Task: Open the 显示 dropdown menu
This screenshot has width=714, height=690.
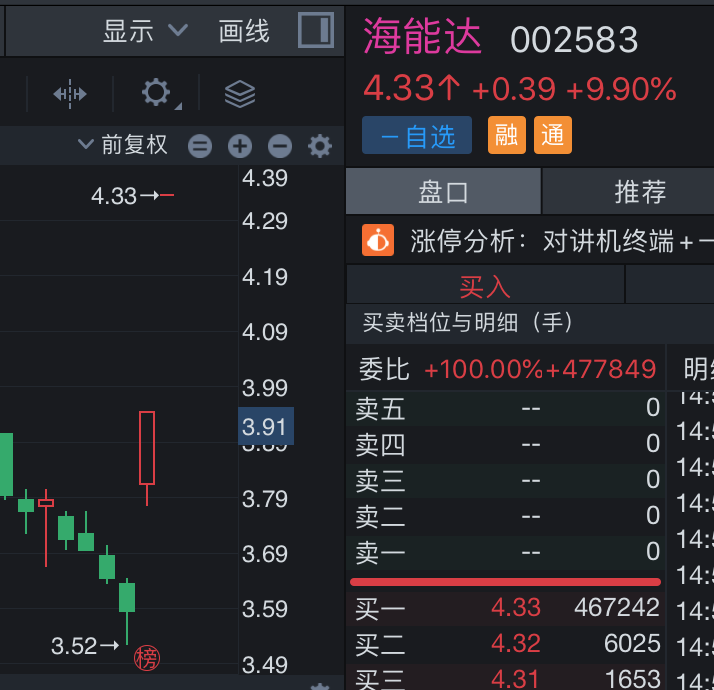Action: 145,31
